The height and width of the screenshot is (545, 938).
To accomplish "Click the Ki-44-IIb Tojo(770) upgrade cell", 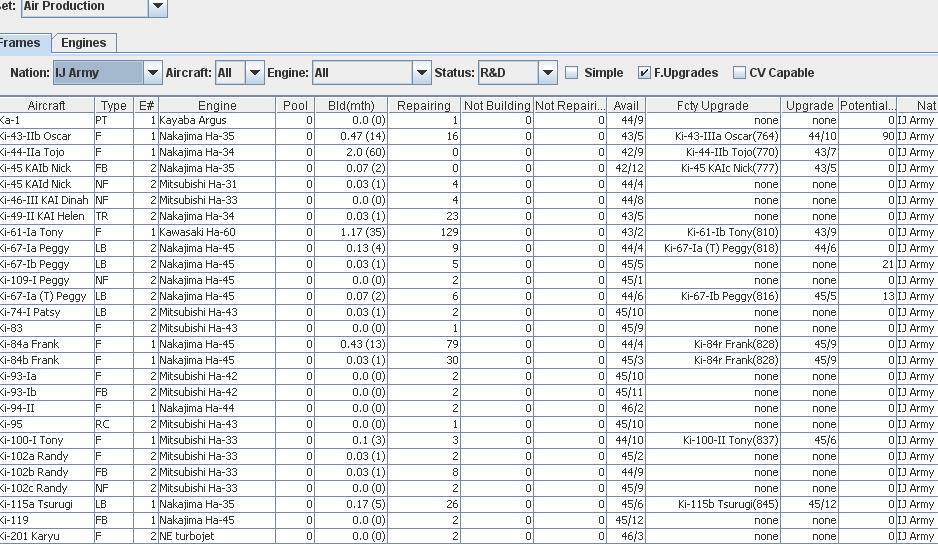I will tap(712, 153).
